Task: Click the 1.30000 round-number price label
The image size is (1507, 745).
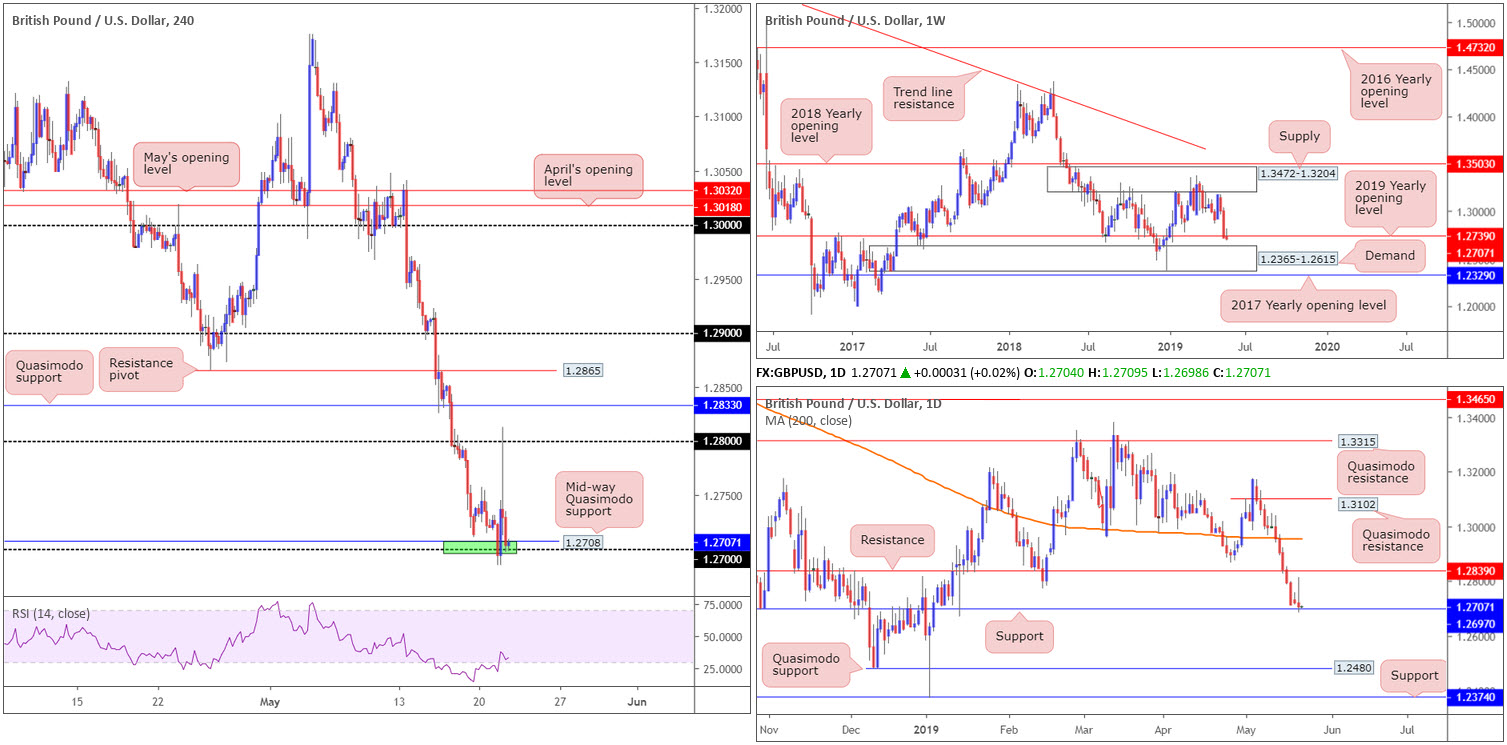Action: tap(720, 226)
